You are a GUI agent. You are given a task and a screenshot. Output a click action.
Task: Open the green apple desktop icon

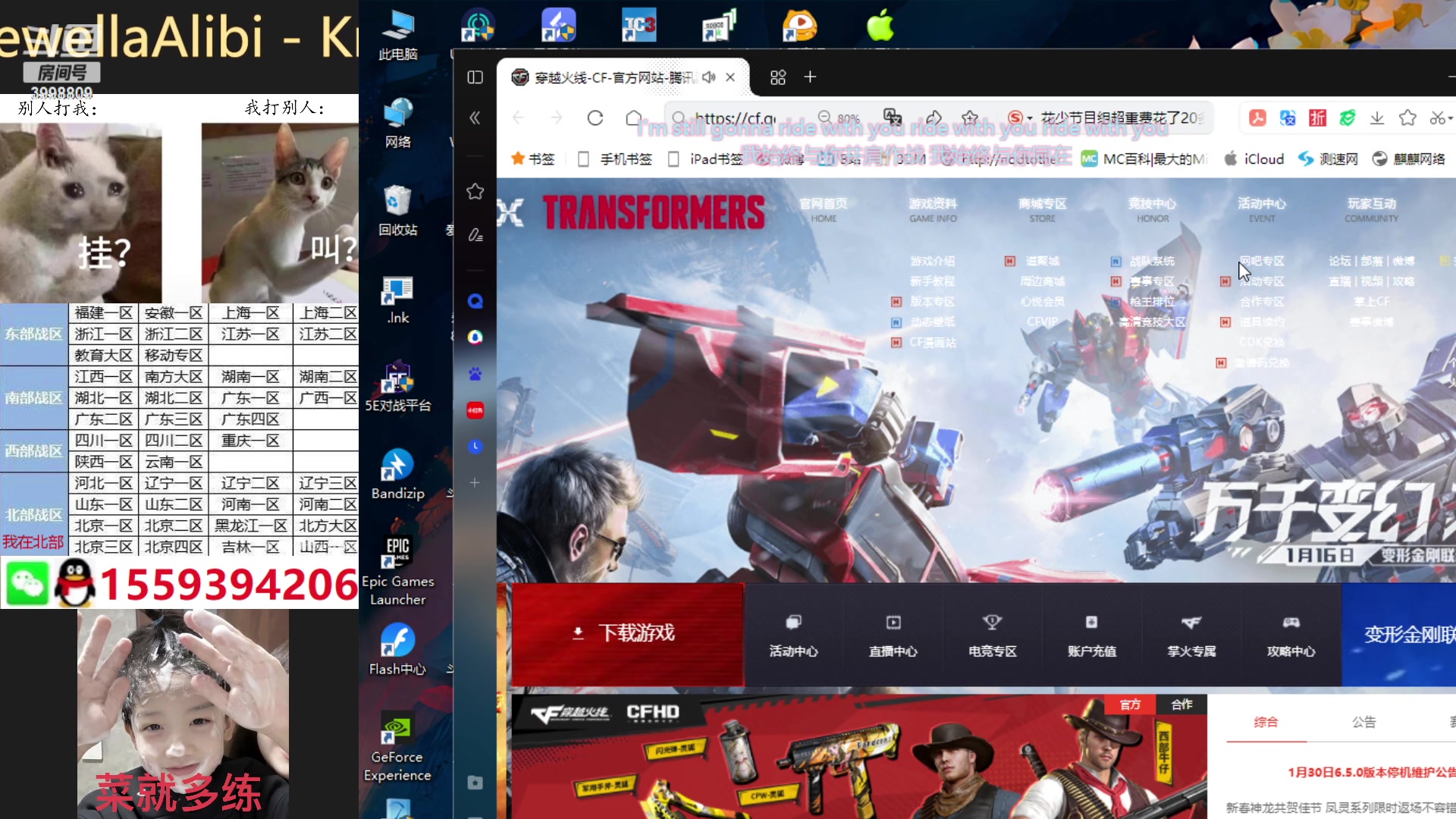(880, 26)
